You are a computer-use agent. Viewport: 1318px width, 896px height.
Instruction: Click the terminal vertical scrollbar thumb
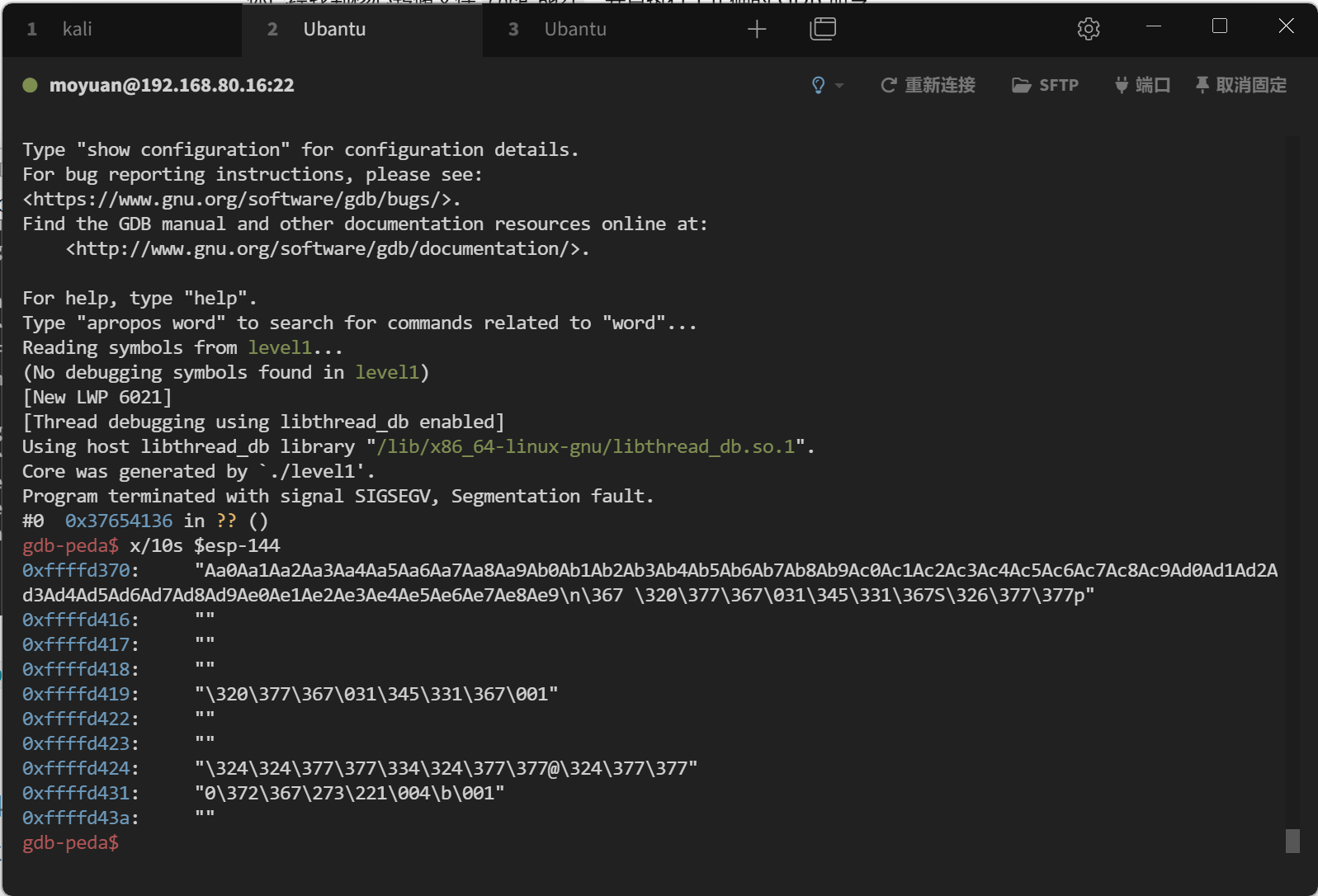click(1292, 841)
